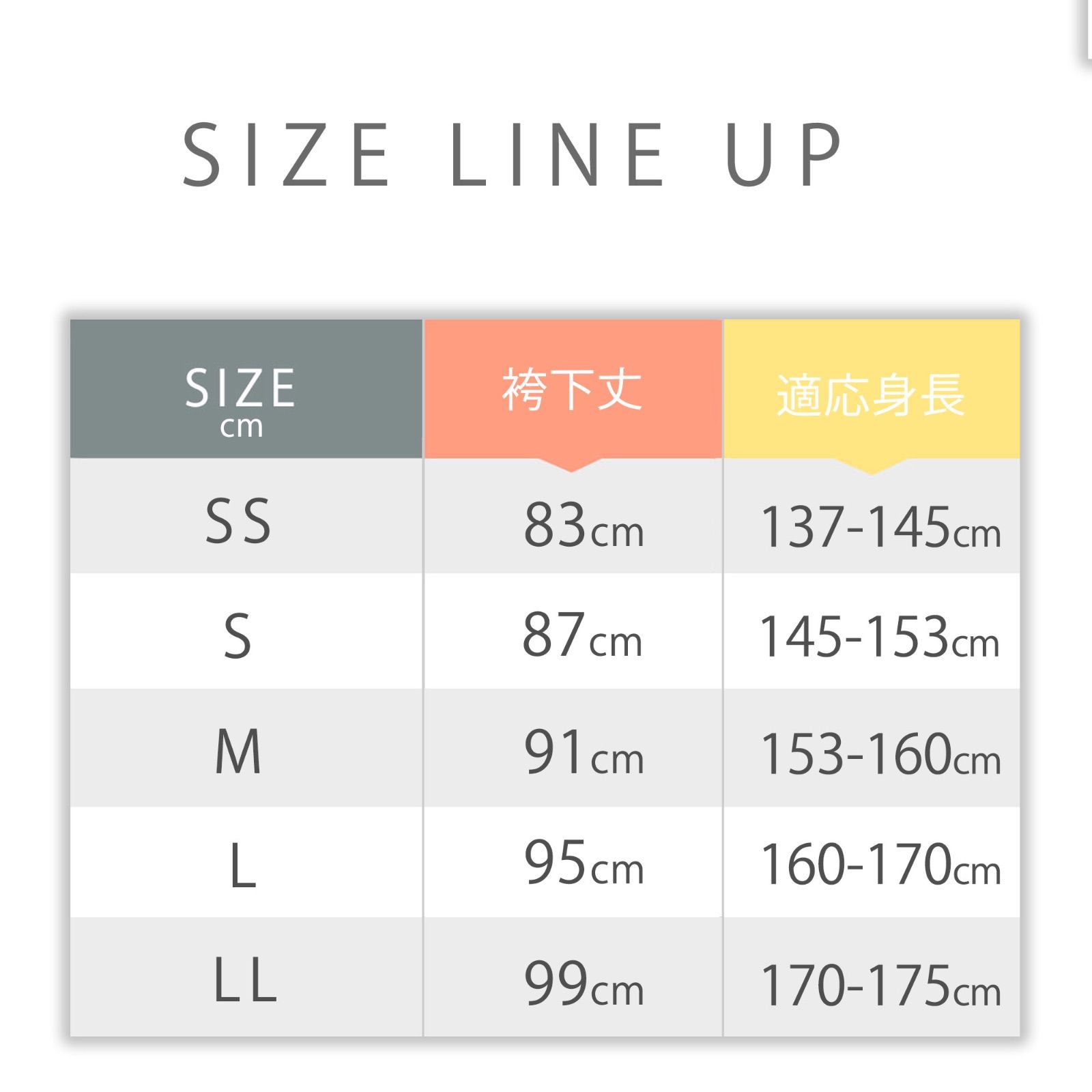Select the 87cm inseam cell
This screenshot has height=1092, width=1092.
[x=581, y=636]
